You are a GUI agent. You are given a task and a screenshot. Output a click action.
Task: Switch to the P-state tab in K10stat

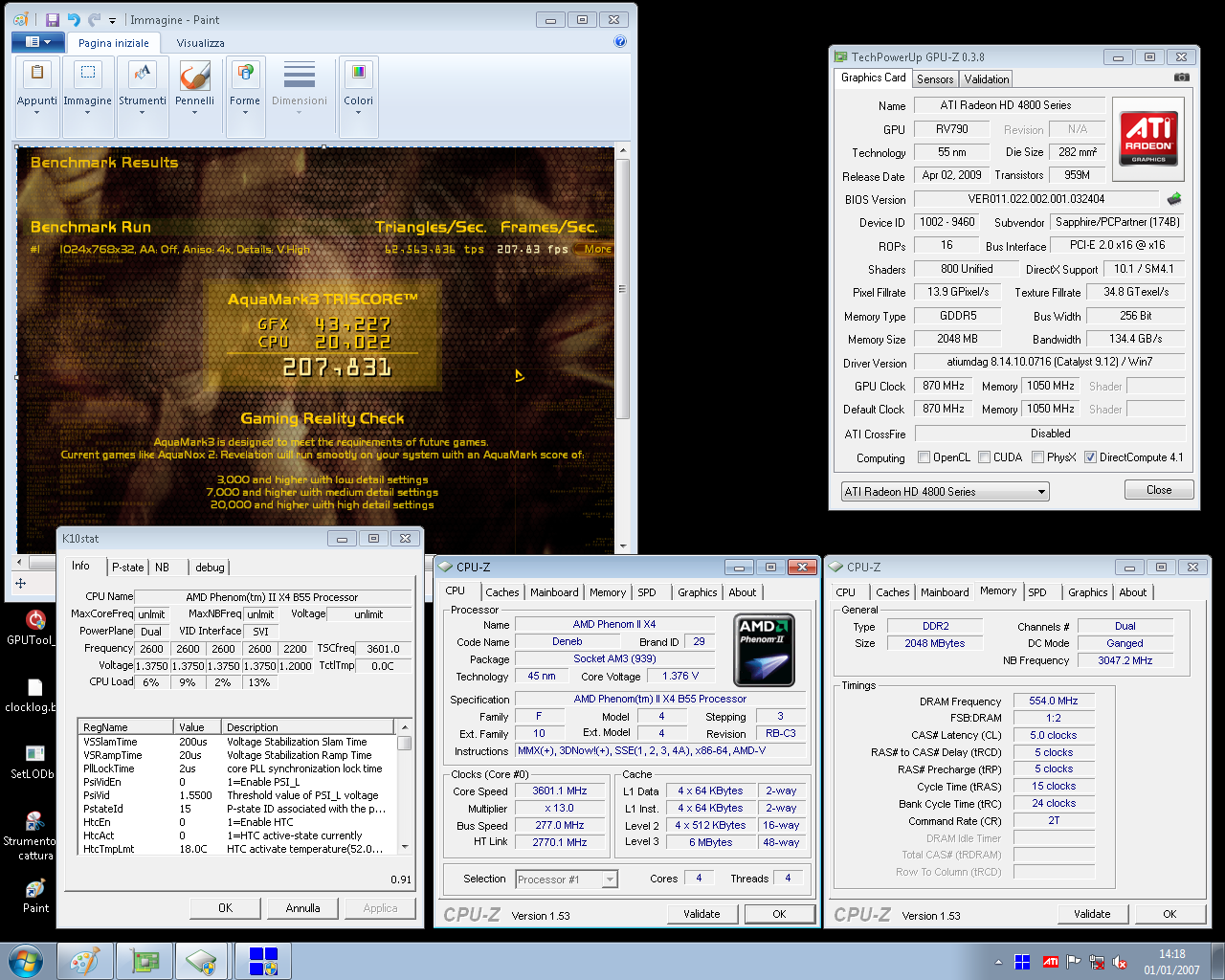(x=127, y=568)
